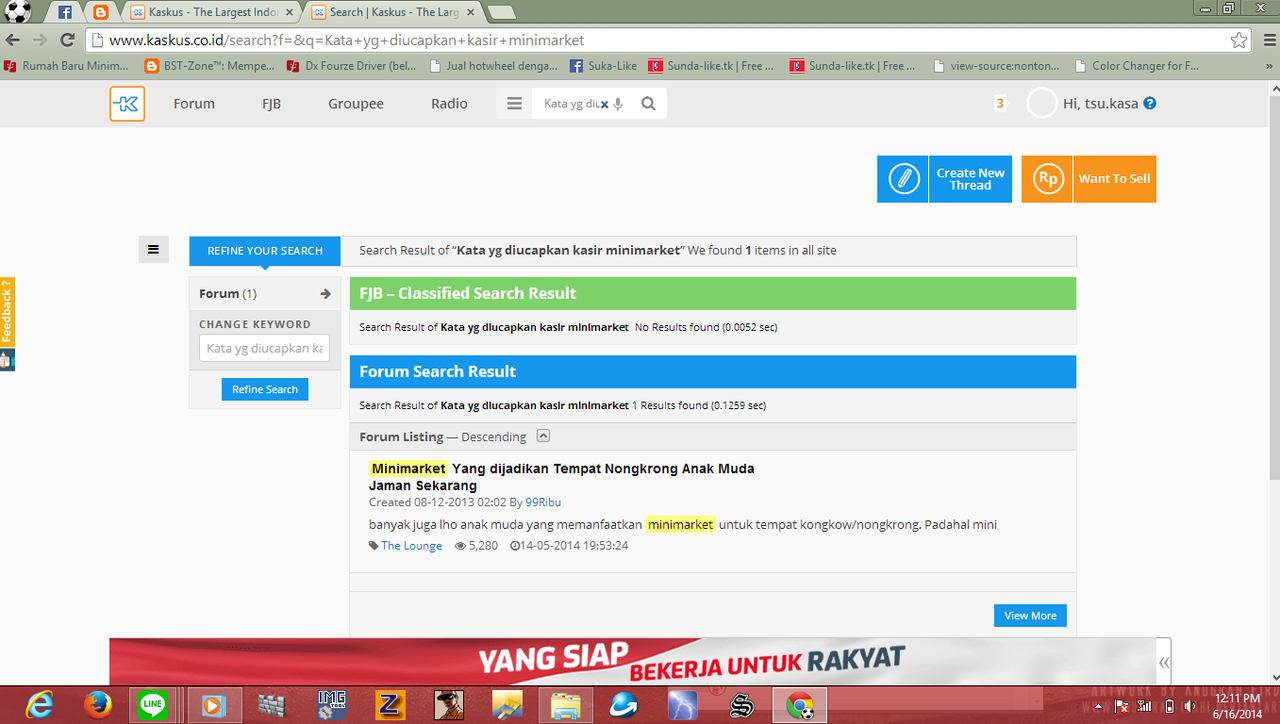
Task: Click the Rp currency sell icon
Action: 1047,179
